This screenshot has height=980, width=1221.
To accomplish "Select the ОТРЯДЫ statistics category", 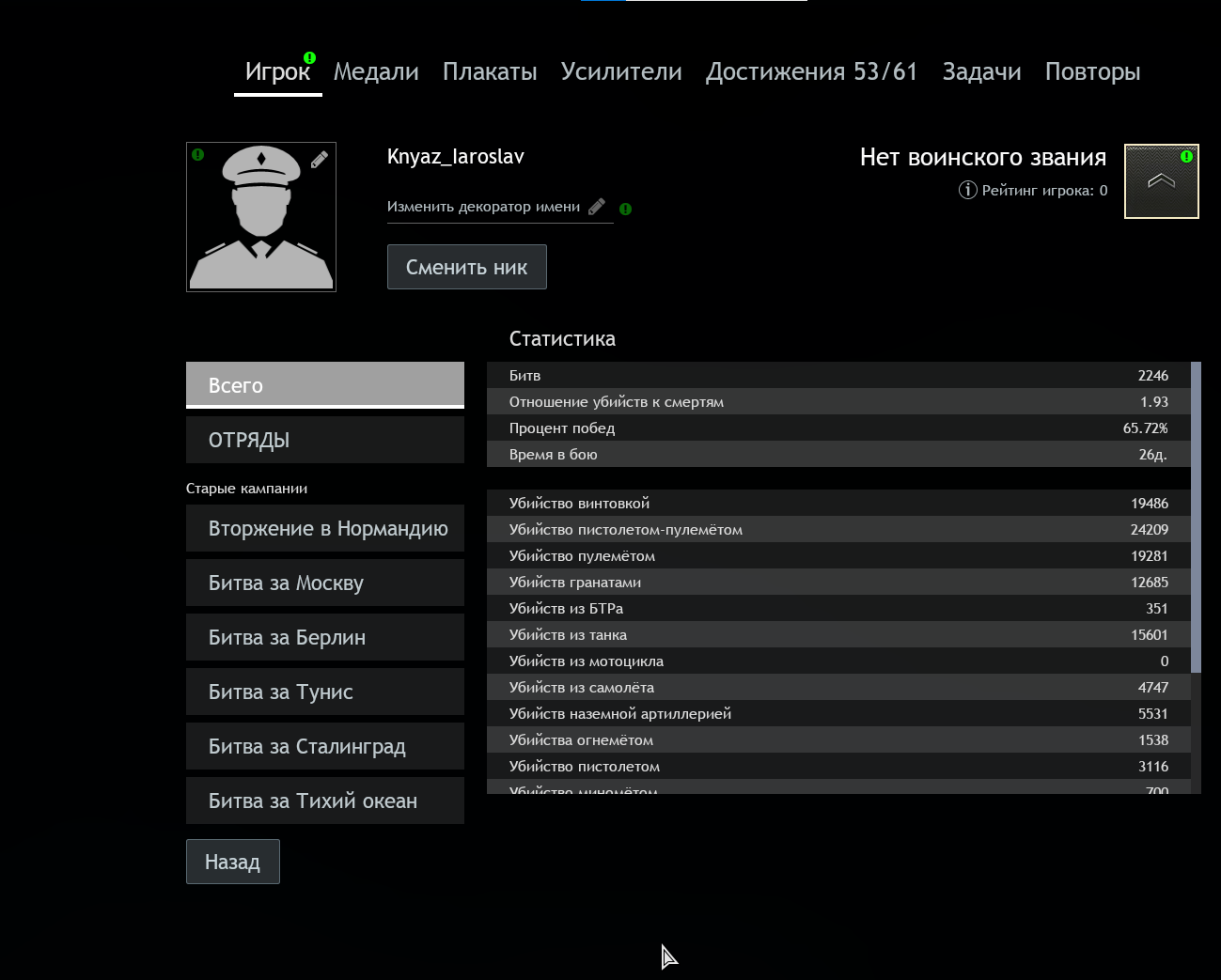I will click(325, 440).
